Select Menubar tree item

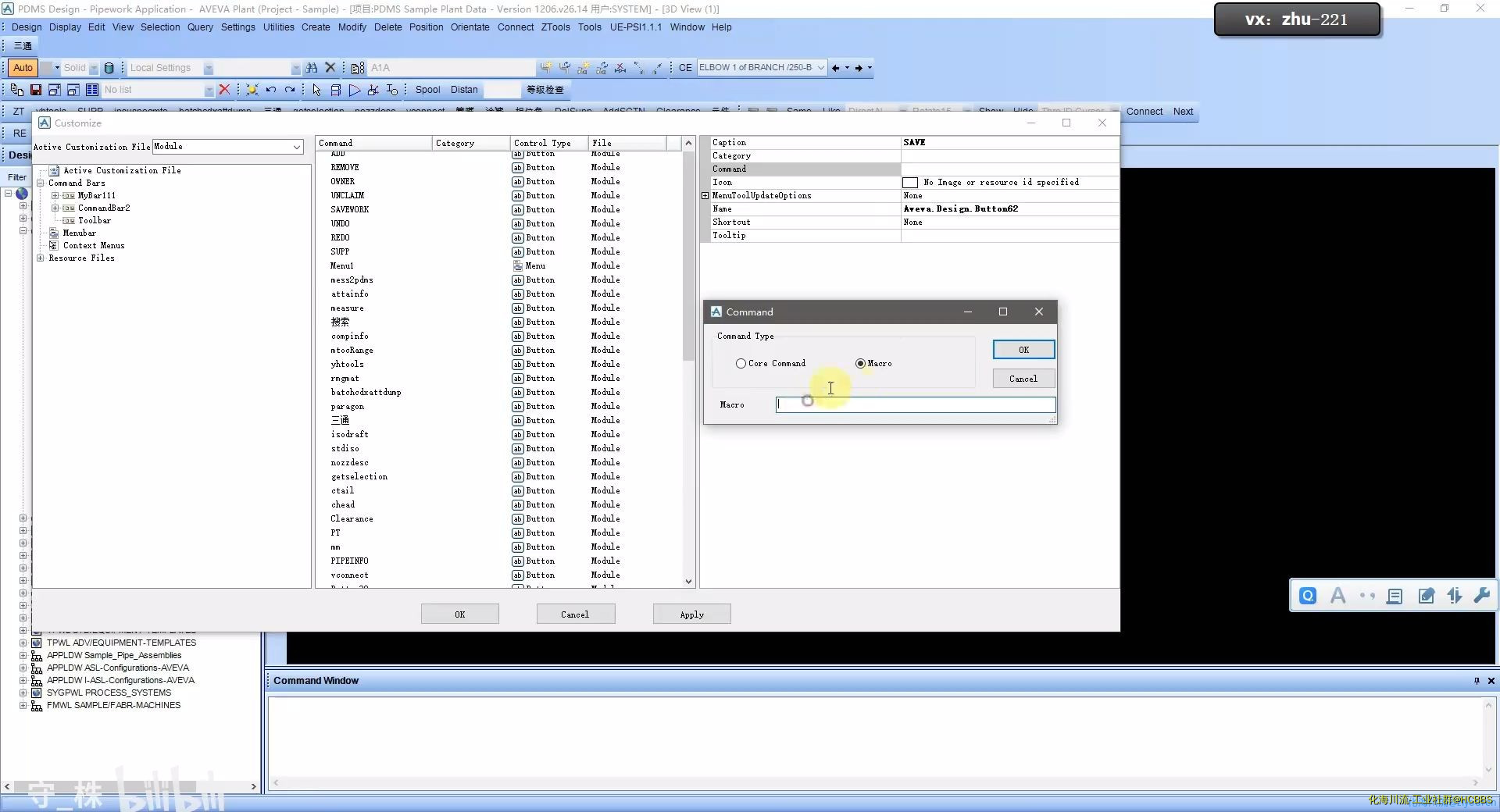point(79,233)
